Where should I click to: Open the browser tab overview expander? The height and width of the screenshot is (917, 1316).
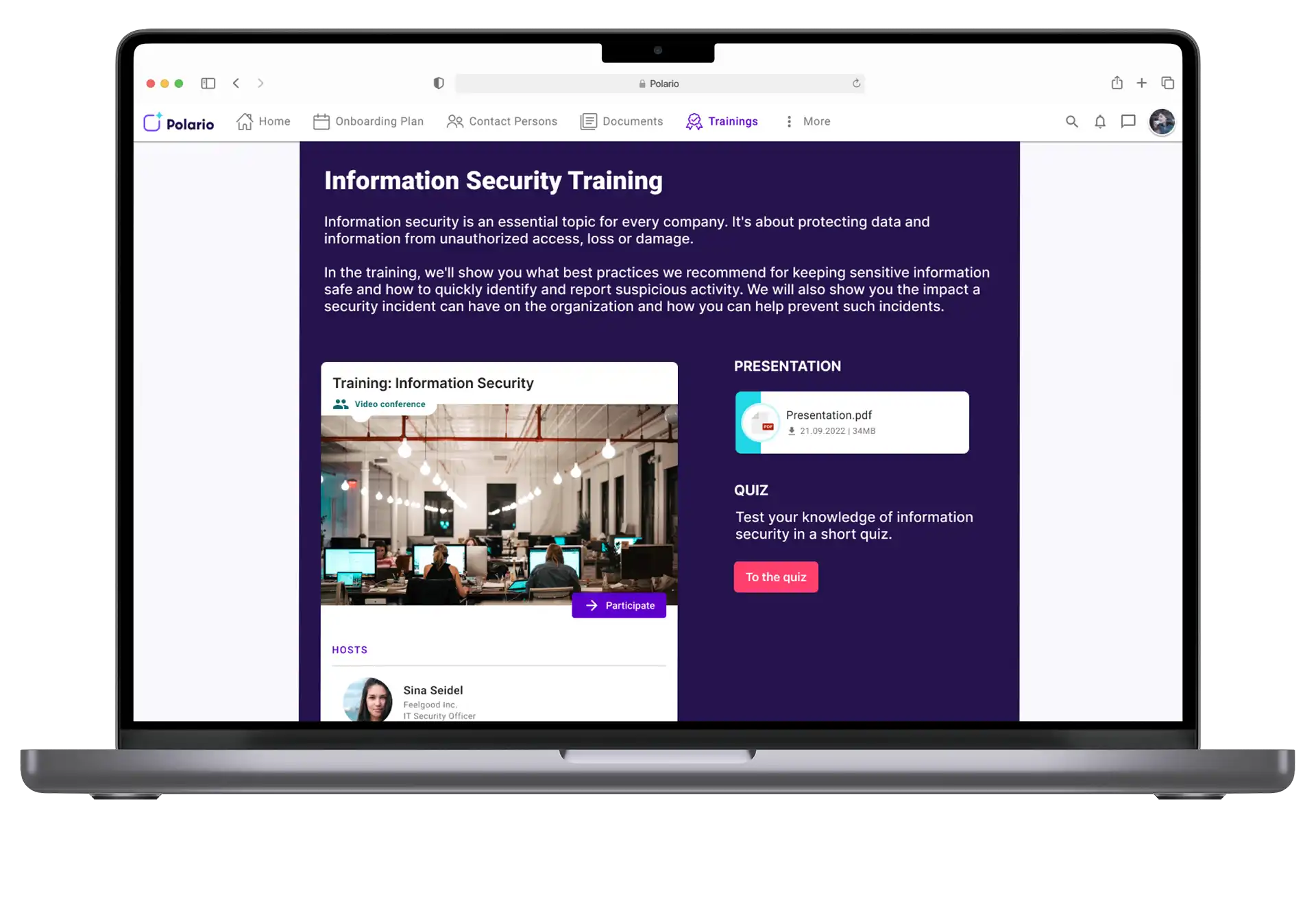point(1167,83)
